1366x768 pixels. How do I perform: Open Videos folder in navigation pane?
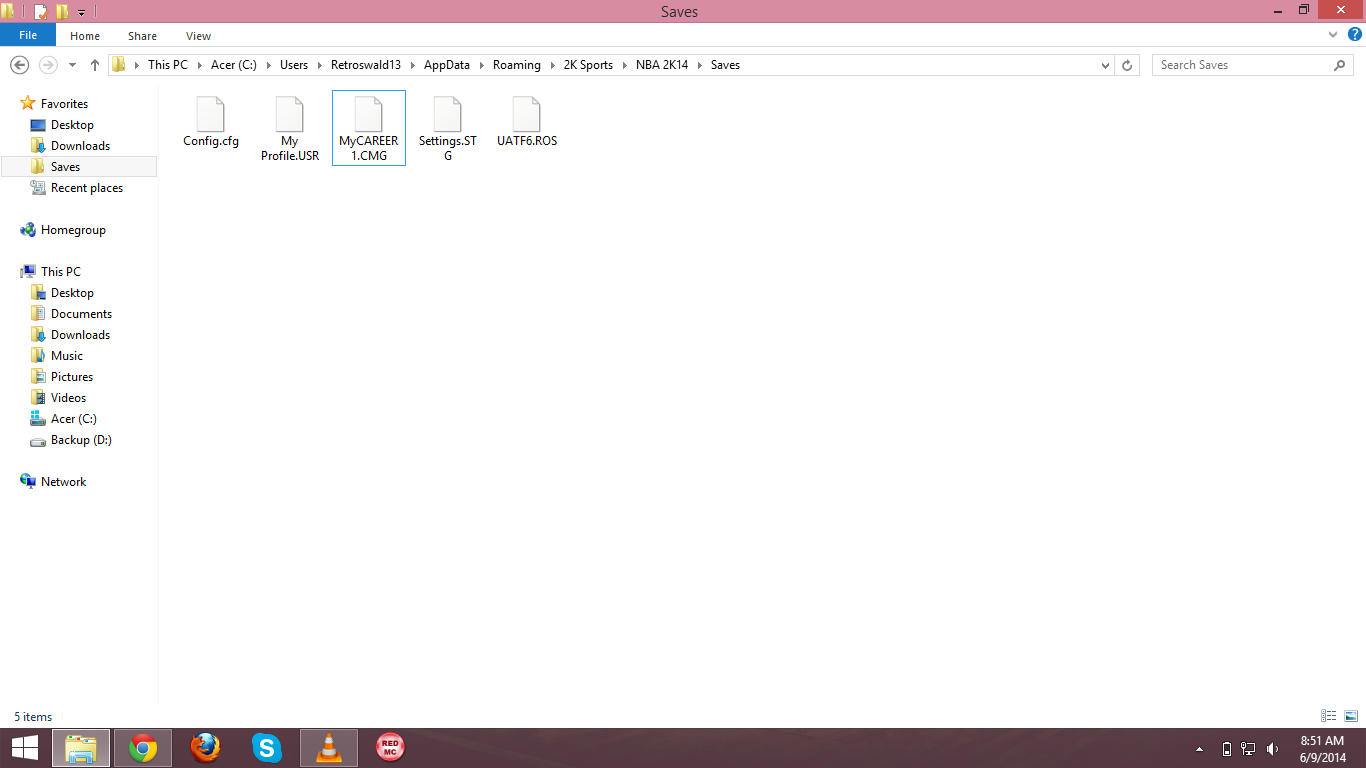(68, 398)
